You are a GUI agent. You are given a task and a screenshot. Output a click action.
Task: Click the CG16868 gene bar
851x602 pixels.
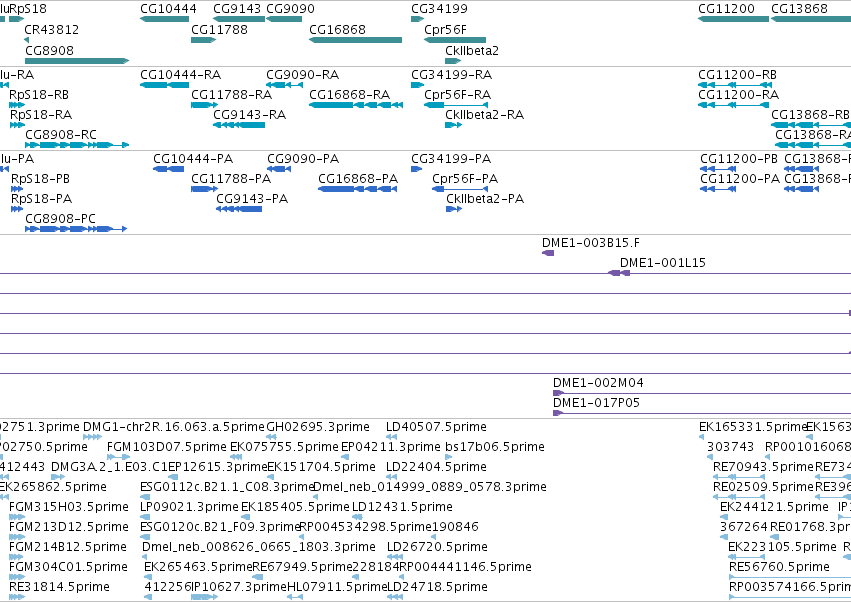tap(355, 40)
